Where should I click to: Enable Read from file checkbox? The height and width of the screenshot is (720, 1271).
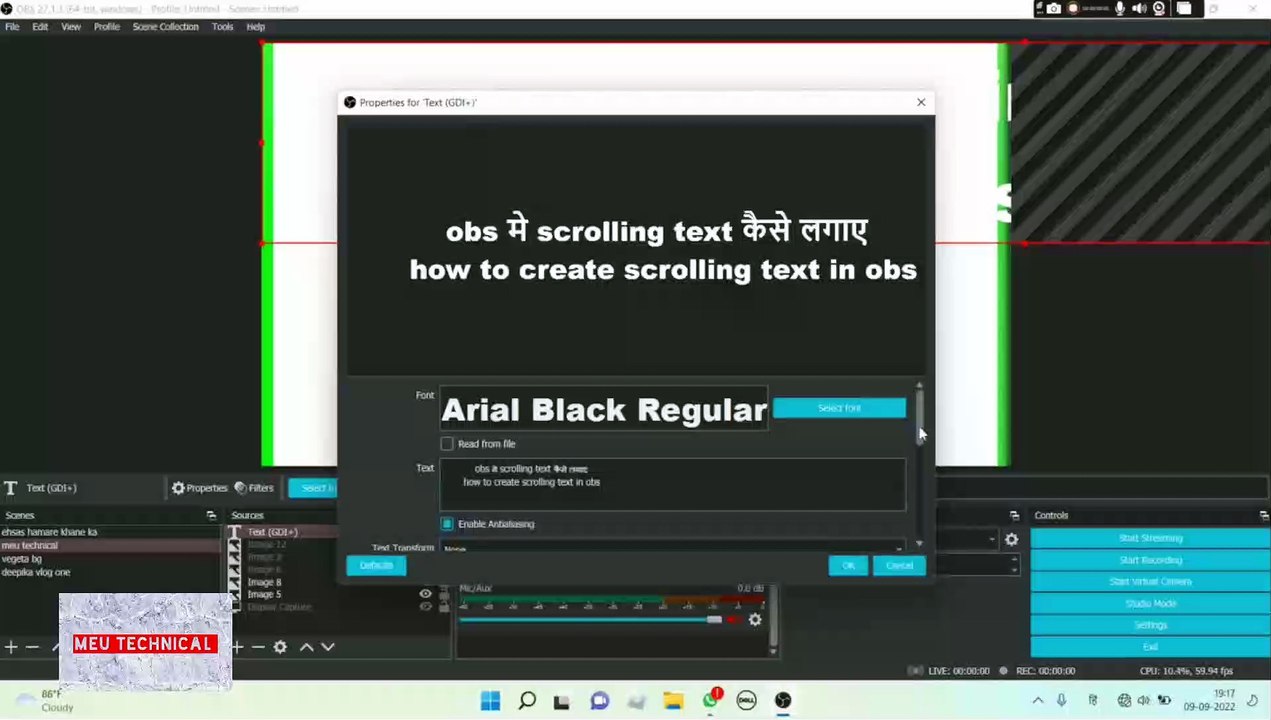447,444
